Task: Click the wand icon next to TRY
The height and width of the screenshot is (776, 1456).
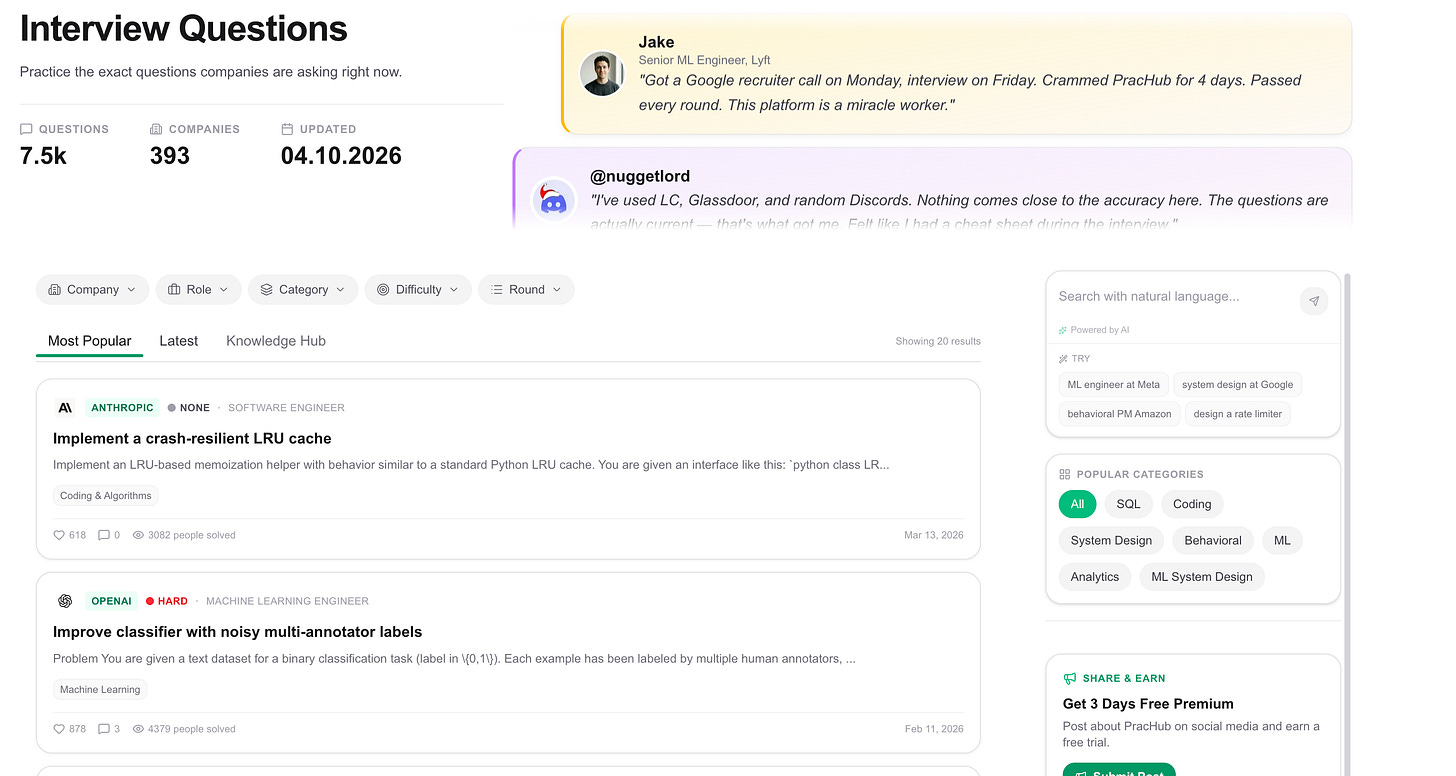Action: [x=1063, y=358]
